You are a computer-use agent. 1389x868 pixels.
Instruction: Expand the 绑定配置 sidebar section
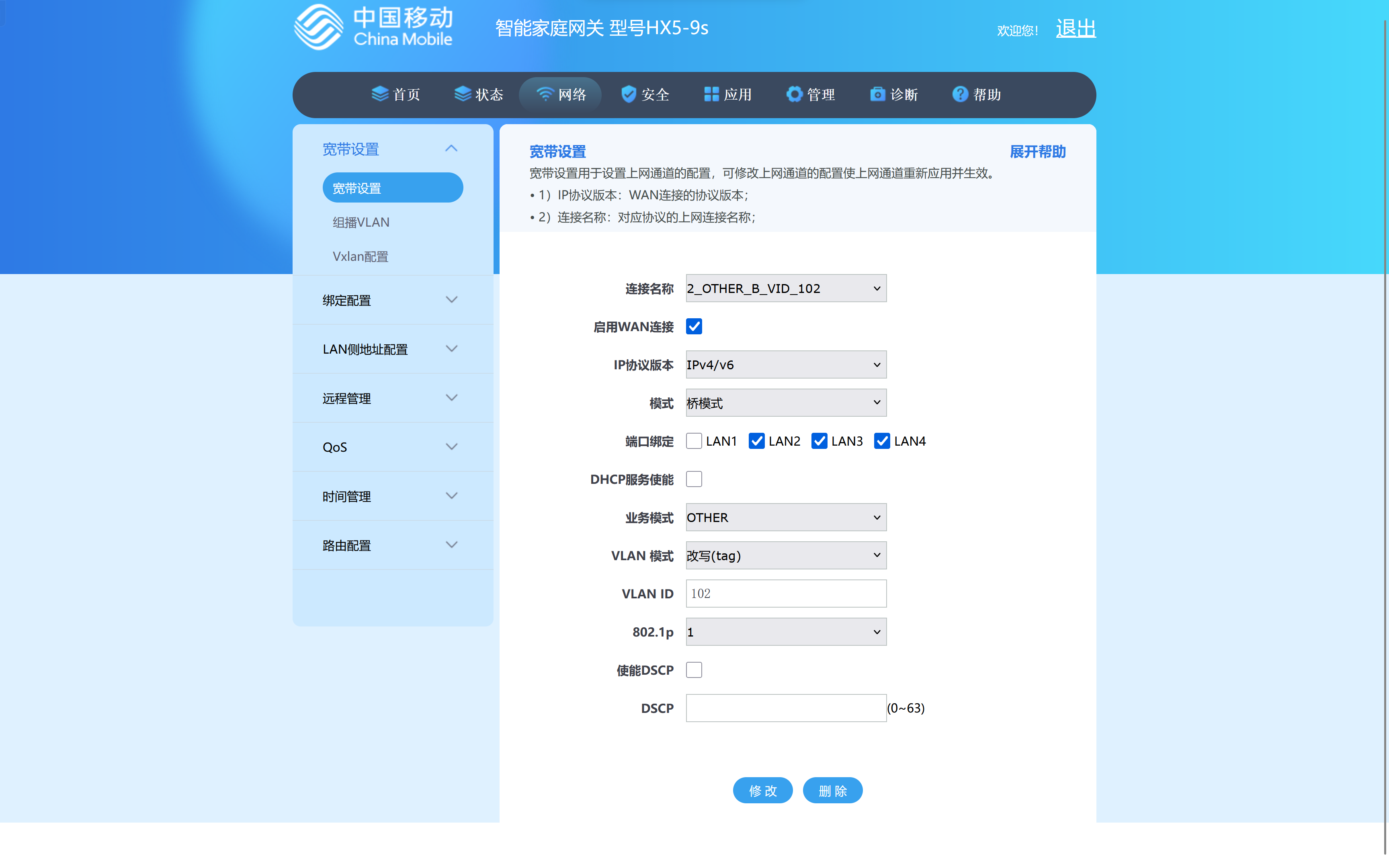(393, 300)
